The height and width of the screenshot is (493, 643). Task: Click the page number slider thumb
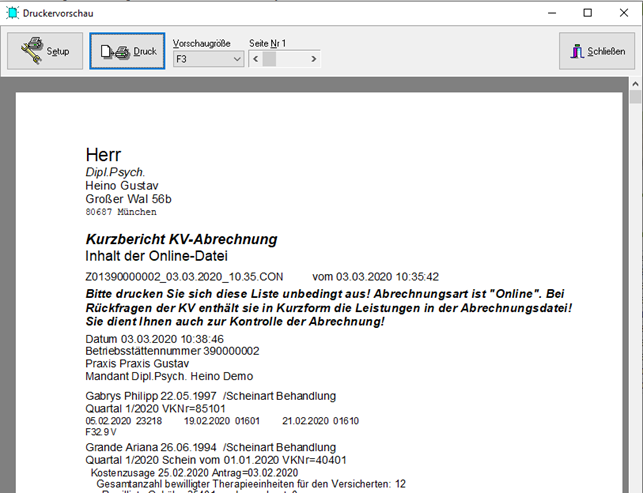click(269, 59)
